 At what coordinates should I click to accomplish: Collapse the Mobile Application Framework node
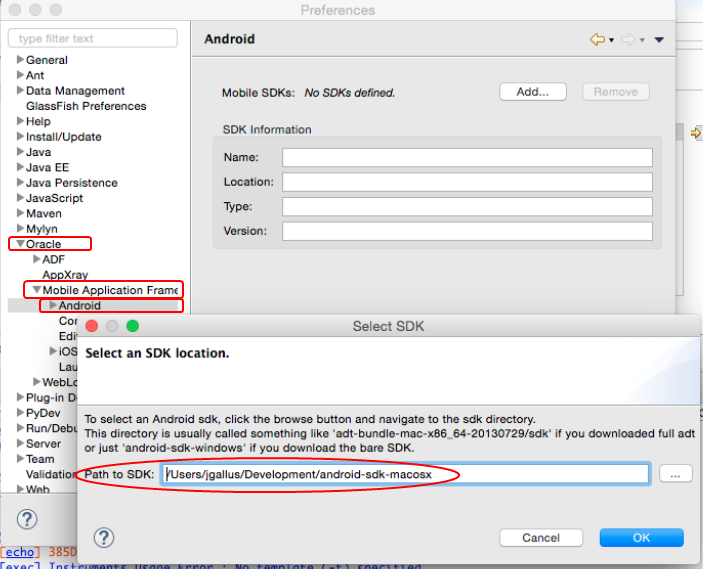37,290
